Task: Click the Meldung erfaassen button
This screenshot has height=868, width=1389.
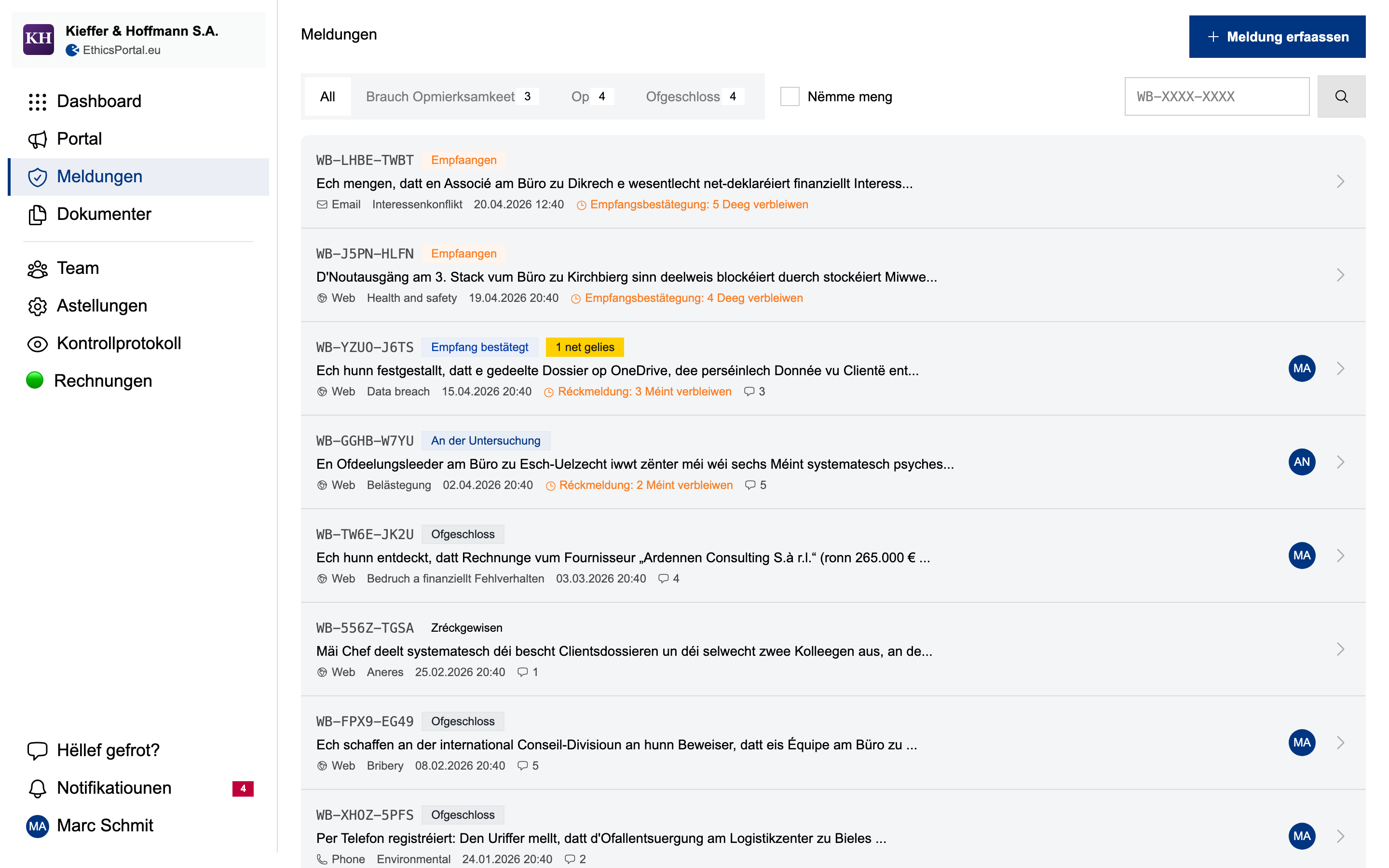Action: 1278,36
